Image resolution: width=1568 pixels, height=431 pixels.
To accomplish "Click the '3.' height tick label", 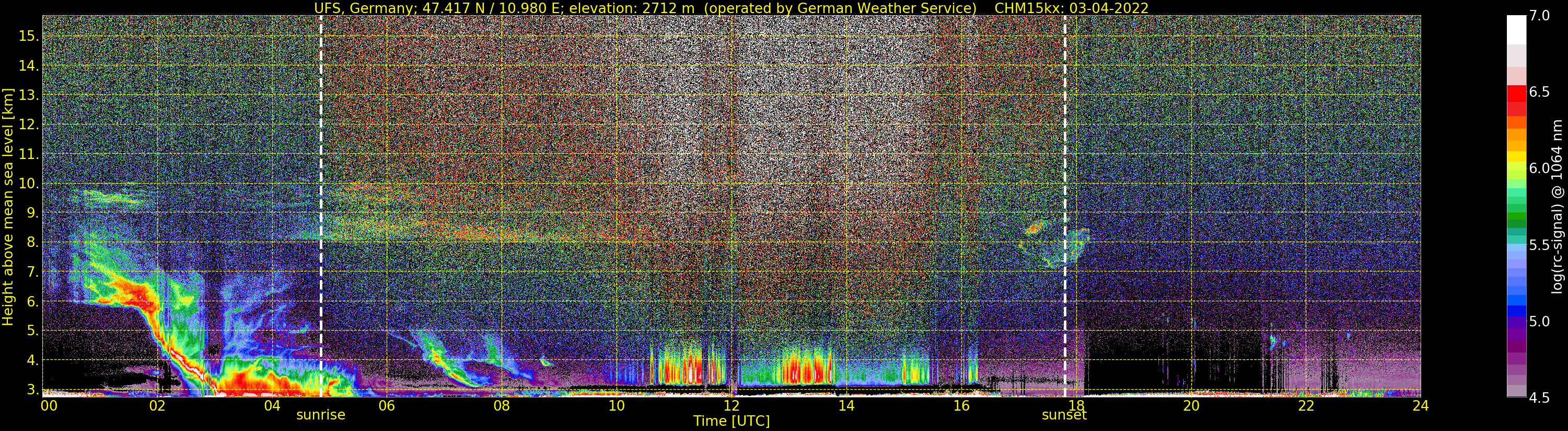I will pos(33,390).
